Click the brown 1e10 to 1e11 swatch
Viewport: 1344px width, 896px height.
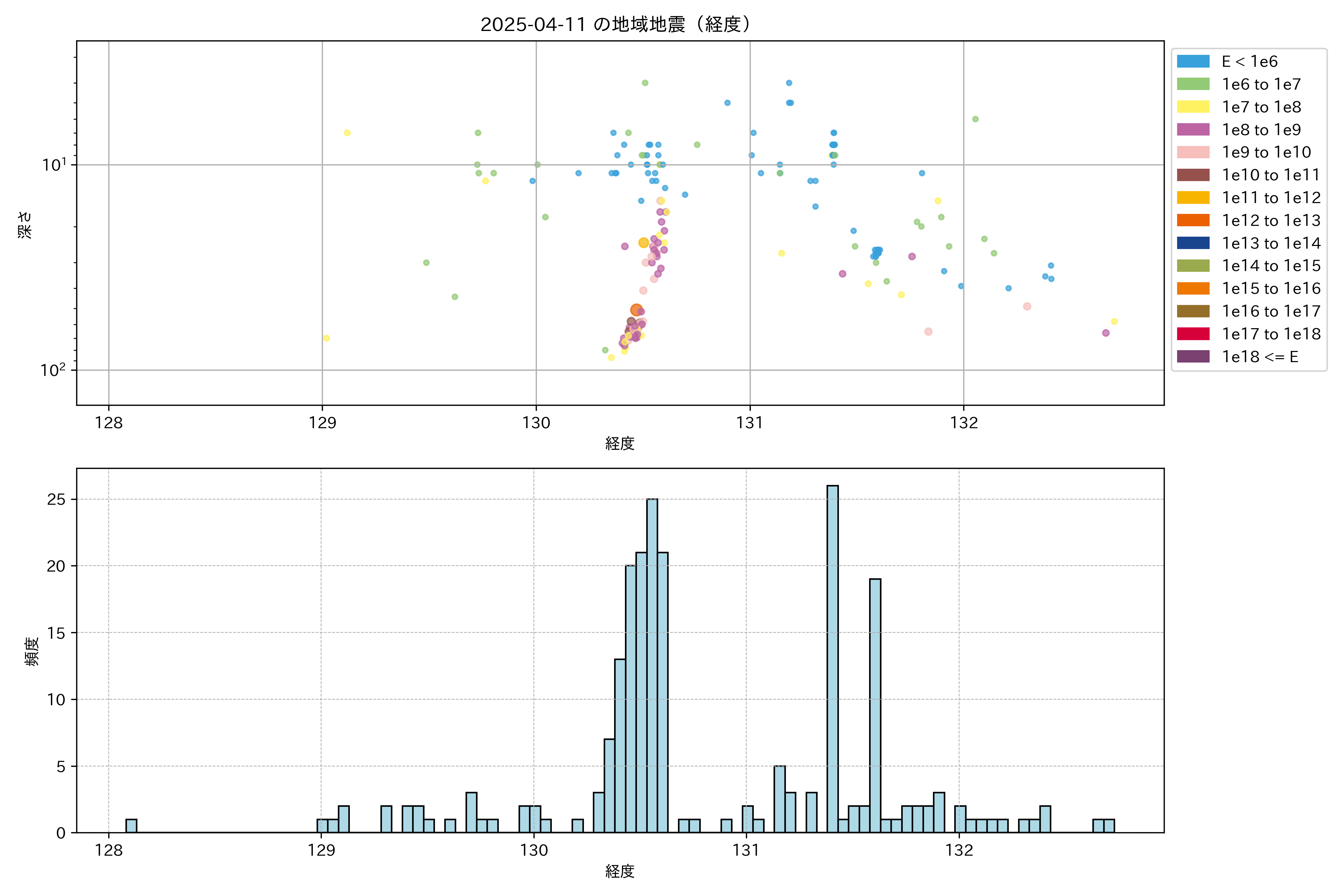1192,175
